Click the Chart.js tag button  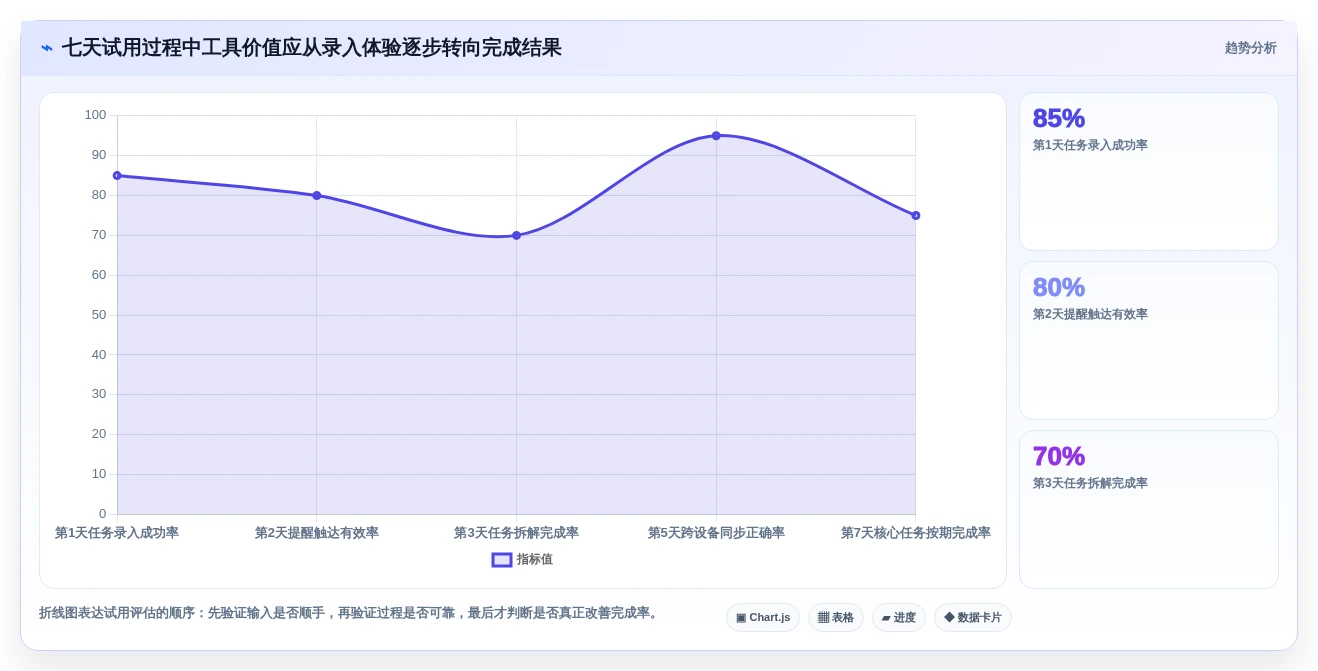tap(763, 618)
